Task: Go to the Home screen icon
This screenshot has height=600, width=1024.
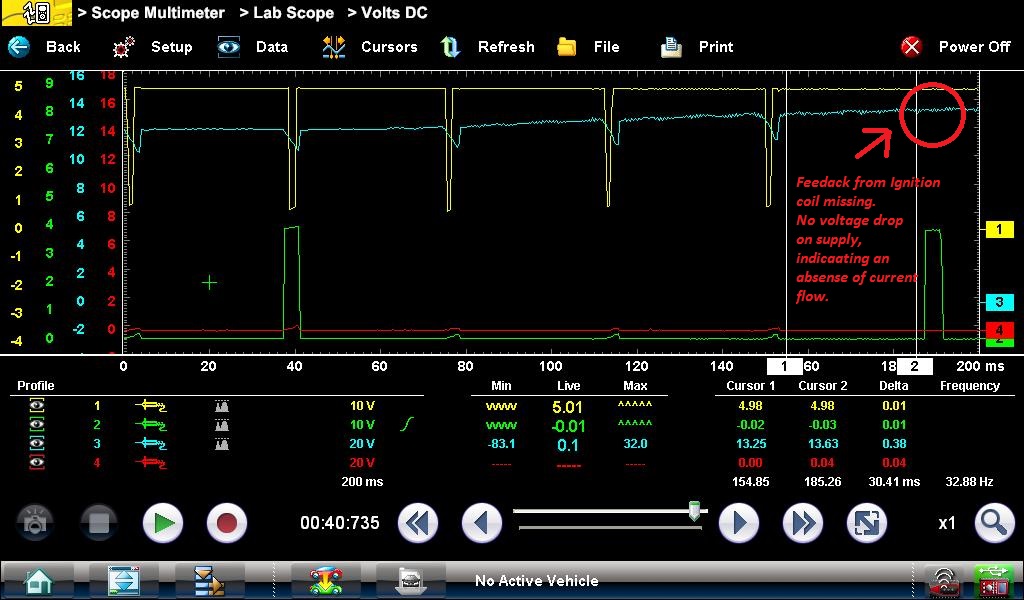Action: (x=39, y=580)
